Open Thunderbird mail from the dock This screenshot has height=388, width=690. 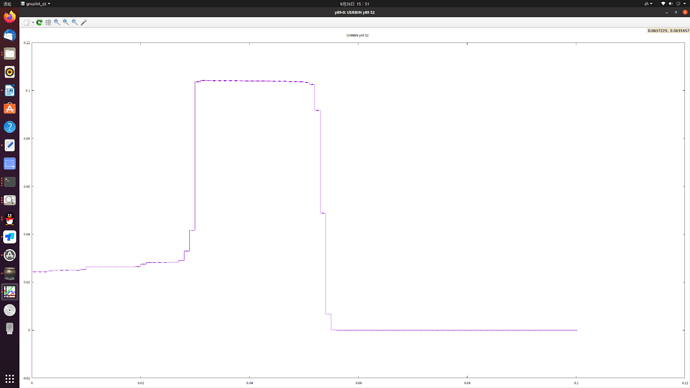(x=10, y=35)
